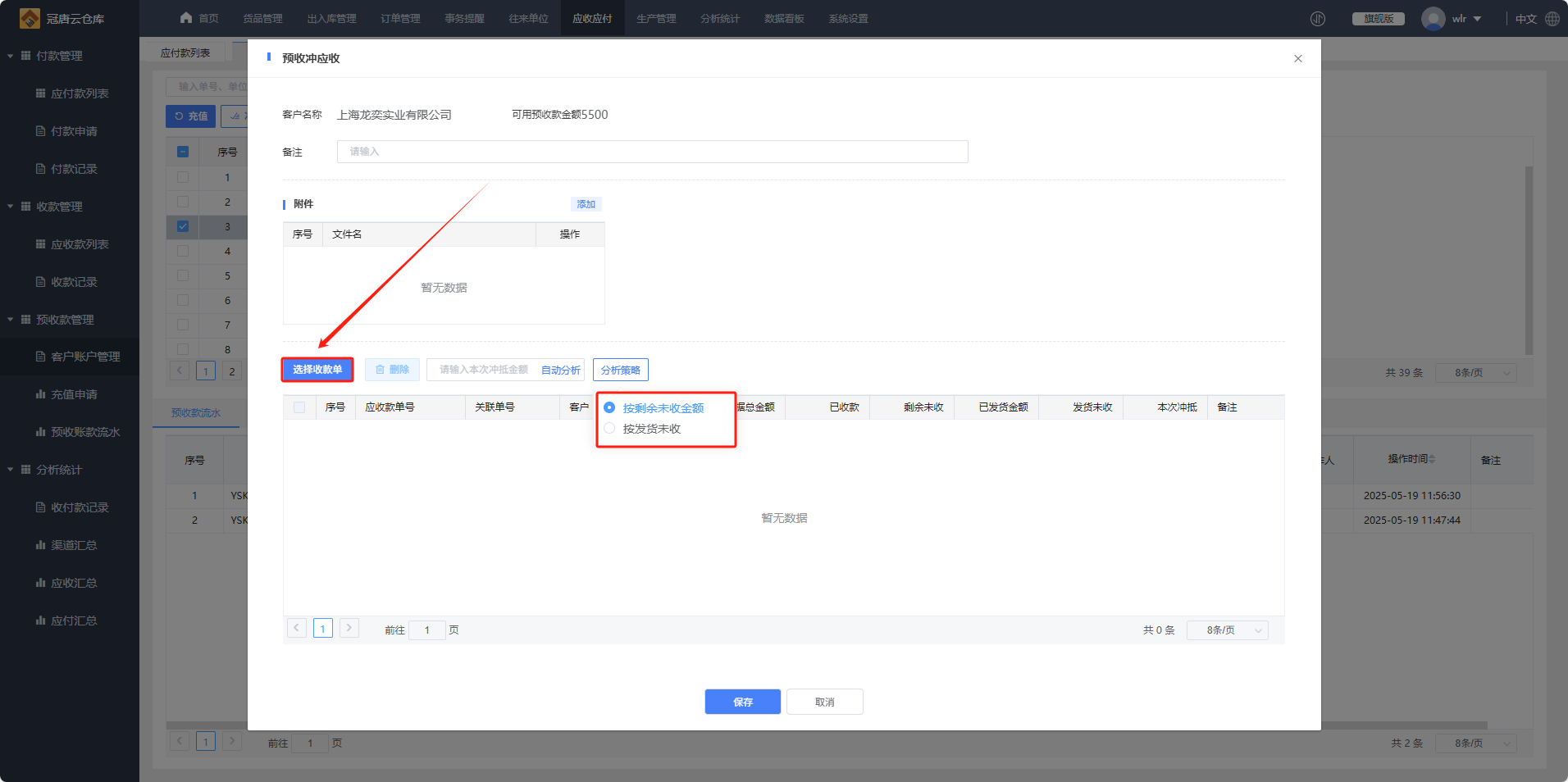The image size is (1568, 782).
Task: Click the trash icon on 删除 button
Action: point(380,370)
